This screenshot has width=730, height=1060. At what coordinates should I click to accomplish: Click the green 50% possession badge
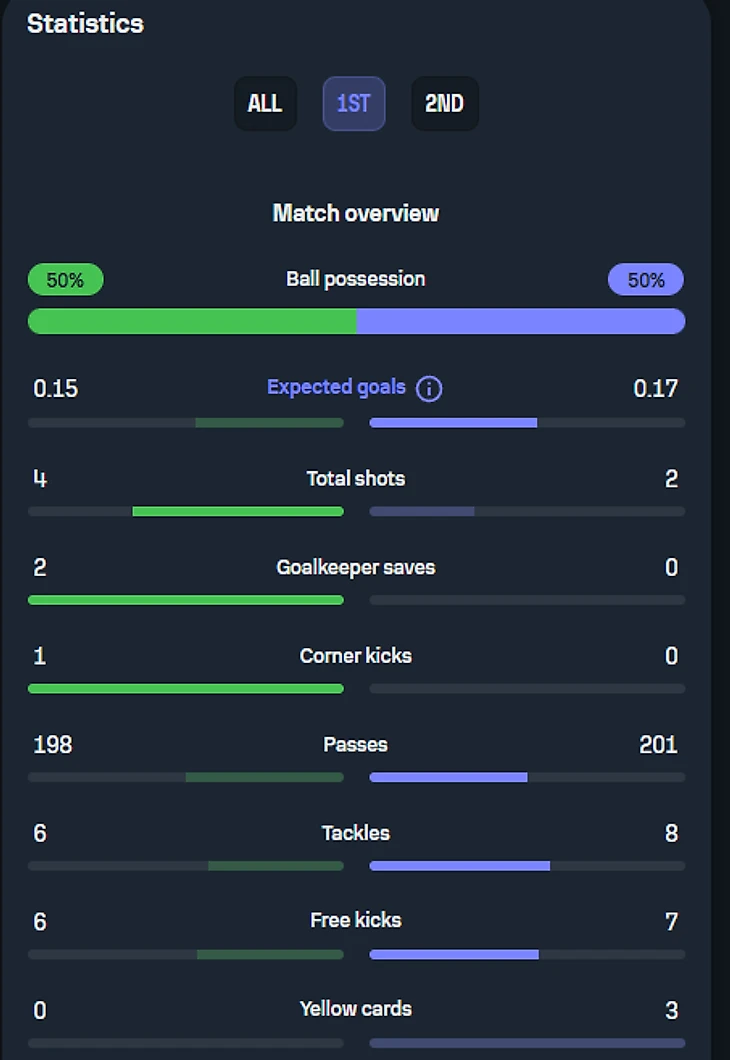click(65, 280)
